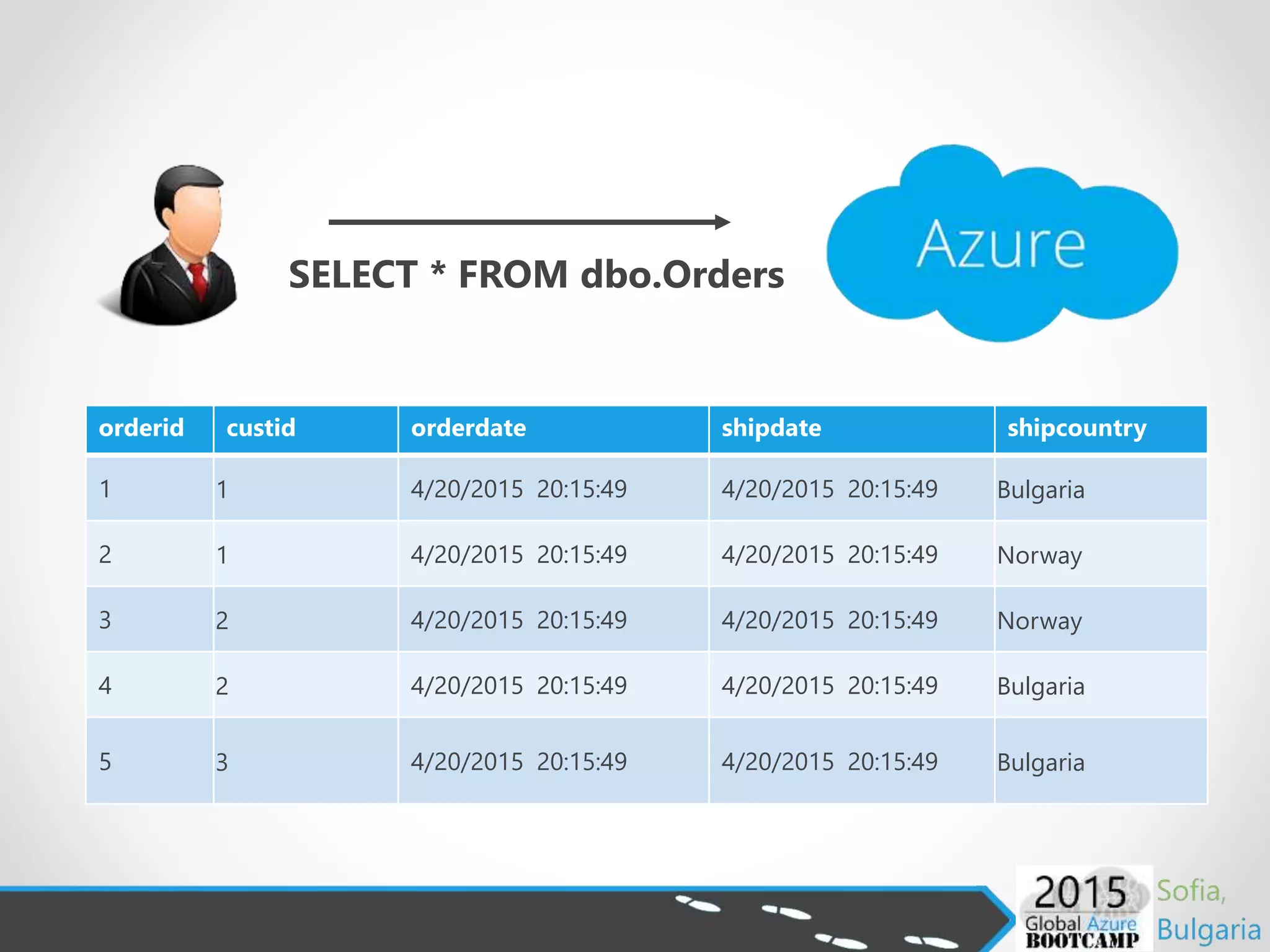Click orderid 4 cell
Image resolution: width=1270 pixels, height=952 pixels.
105,686
